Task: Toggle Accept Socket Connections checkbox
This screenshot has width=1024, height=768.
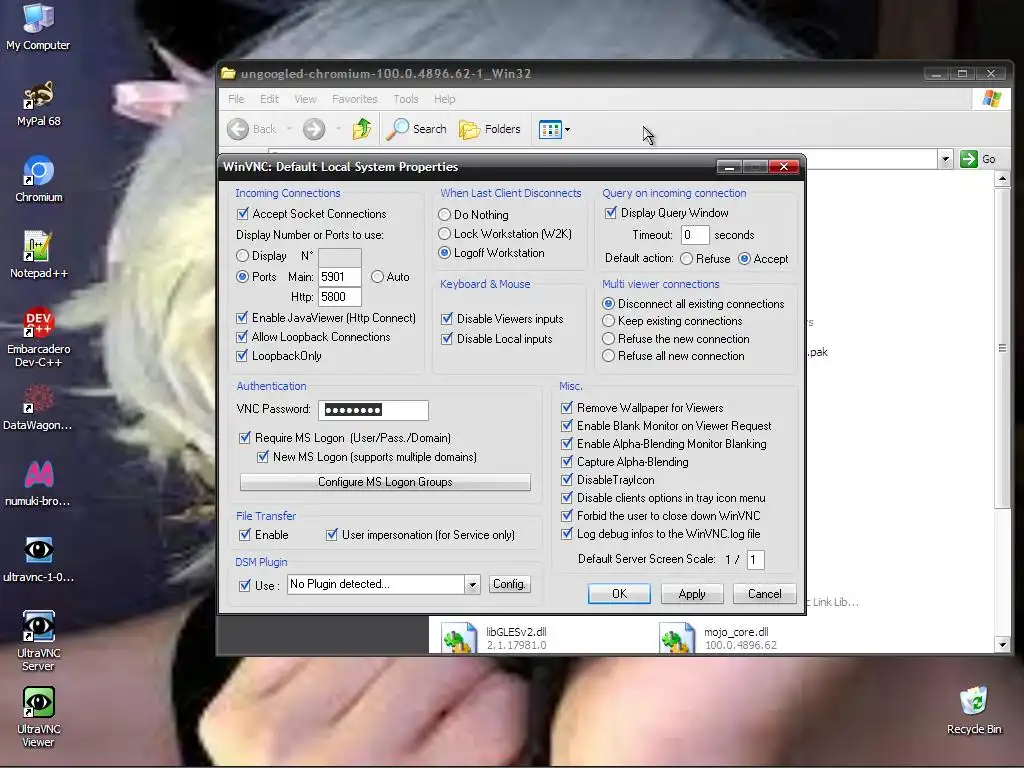Action: (242, 214)
